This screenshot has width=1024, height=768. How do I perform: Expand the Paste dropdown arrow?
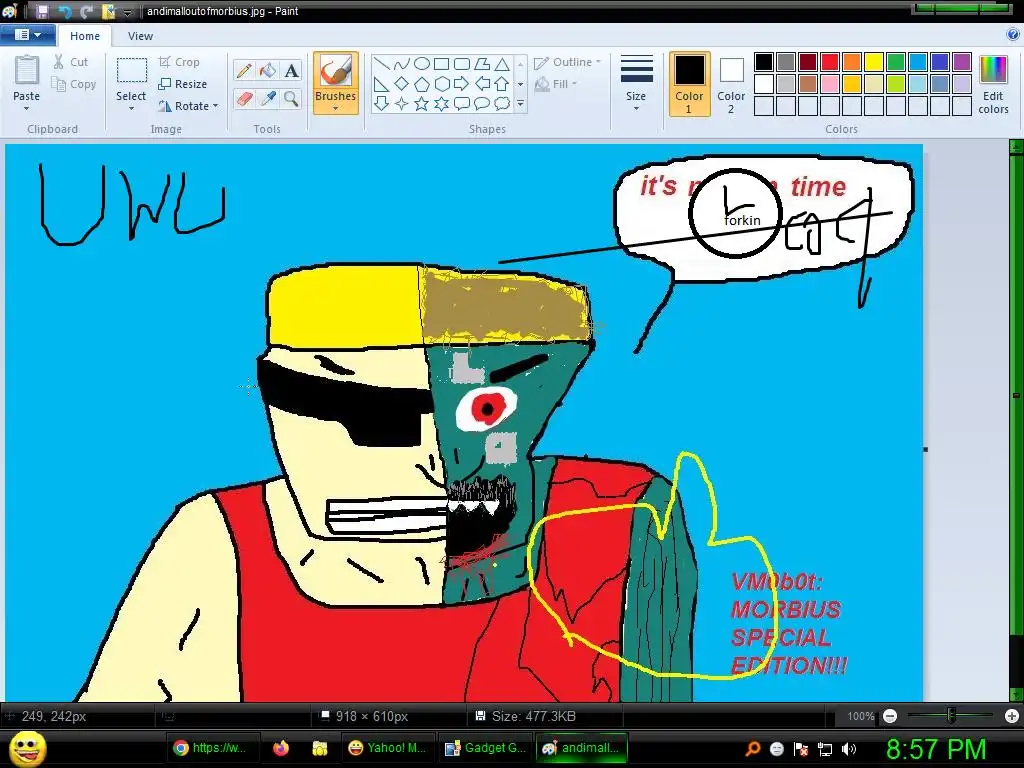26,108
